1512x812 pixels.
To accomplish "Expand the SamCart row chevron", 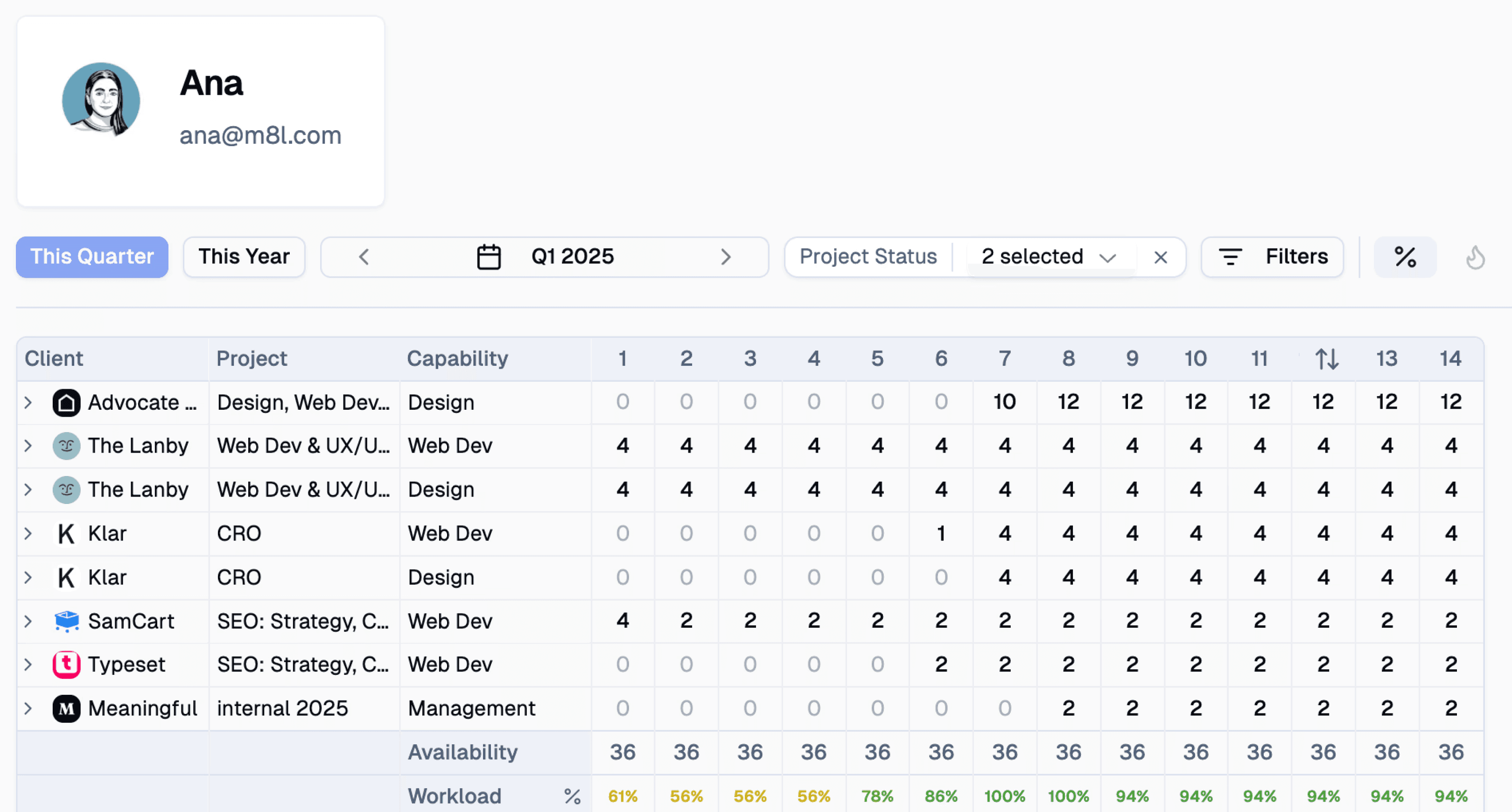I will point(28,621).
